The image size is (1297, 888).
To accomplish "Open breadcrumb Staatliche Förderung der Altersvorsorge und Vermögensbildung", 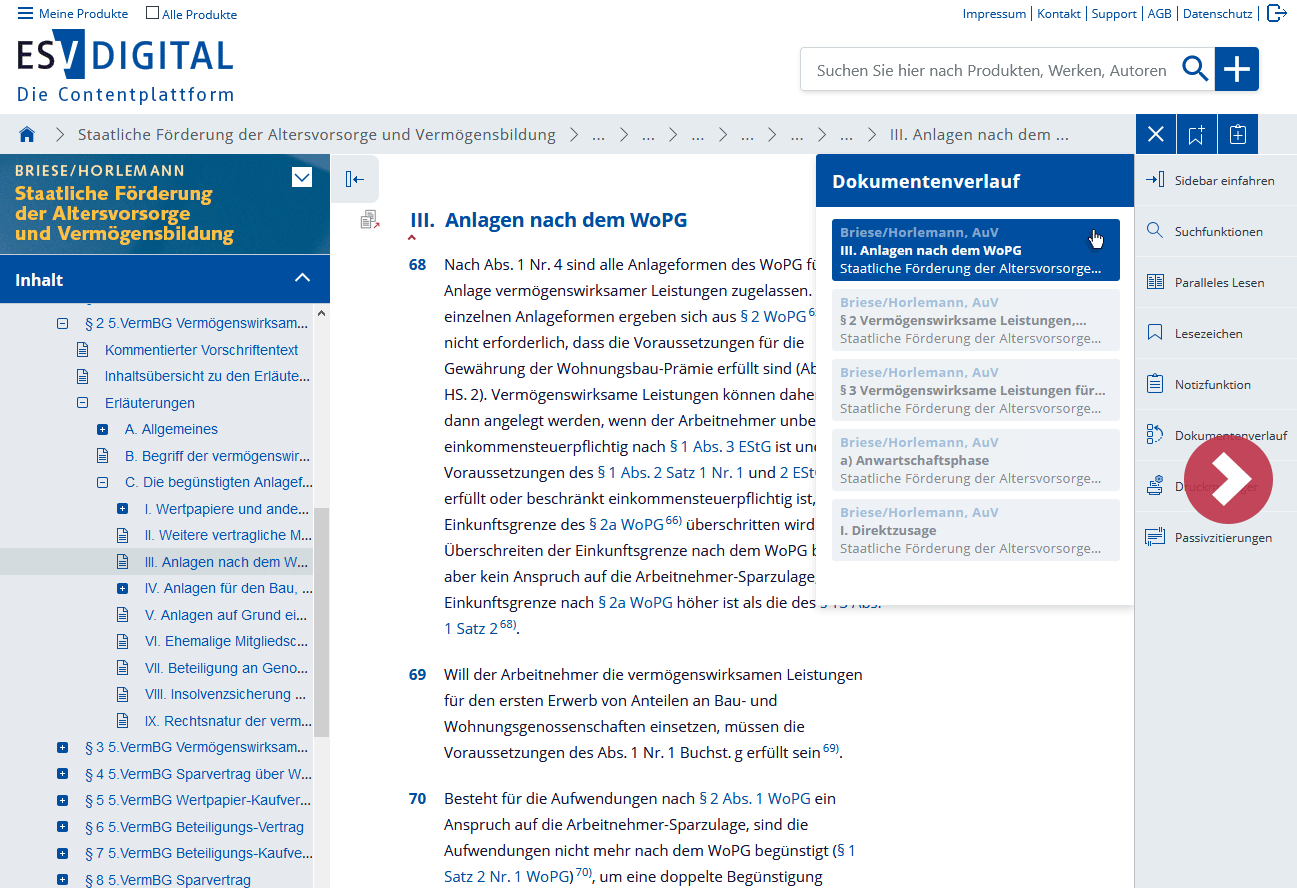I will 316,134.
